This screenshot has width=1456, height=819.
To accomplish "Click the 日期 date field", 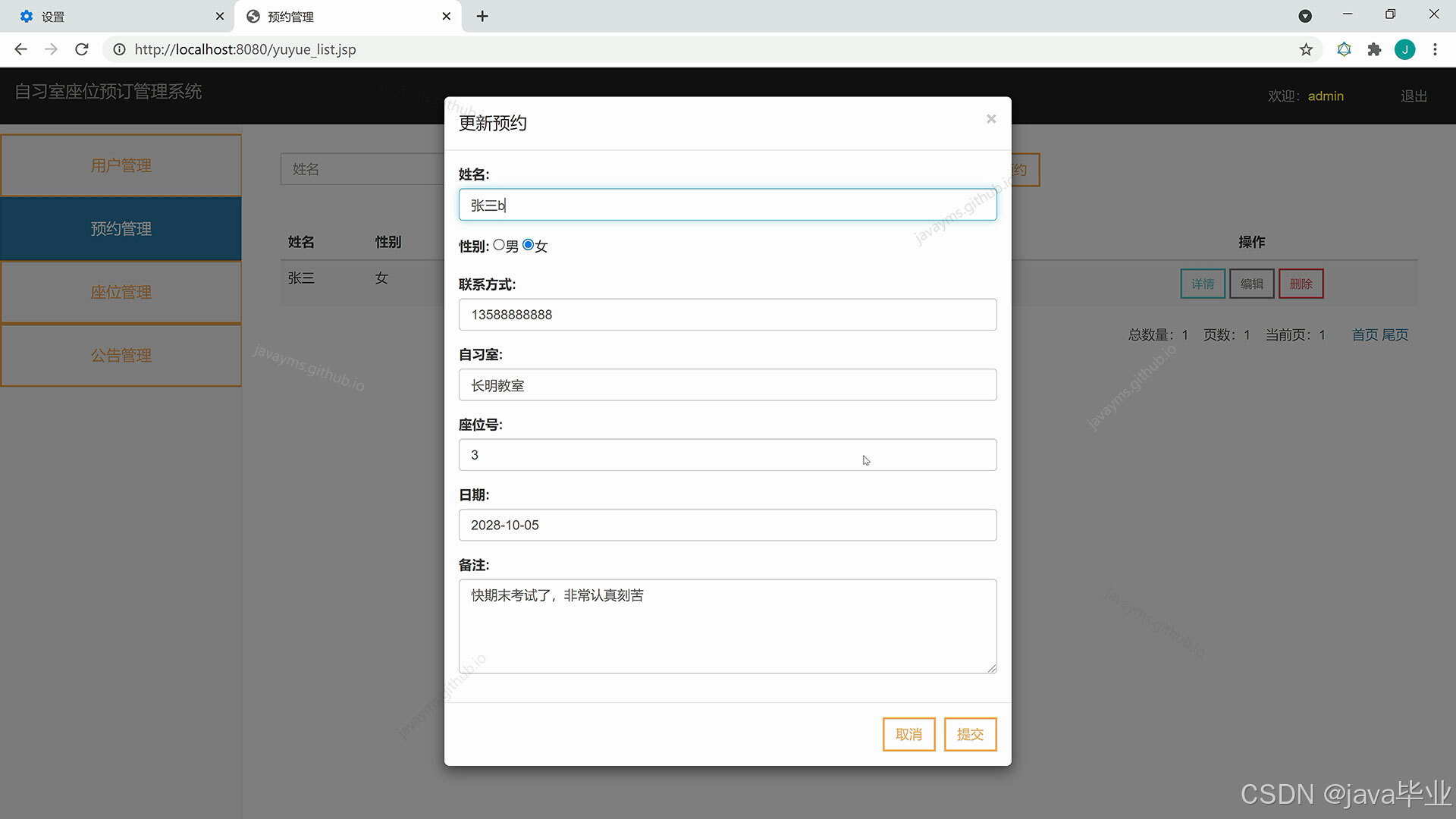I will tap(727, 525).
